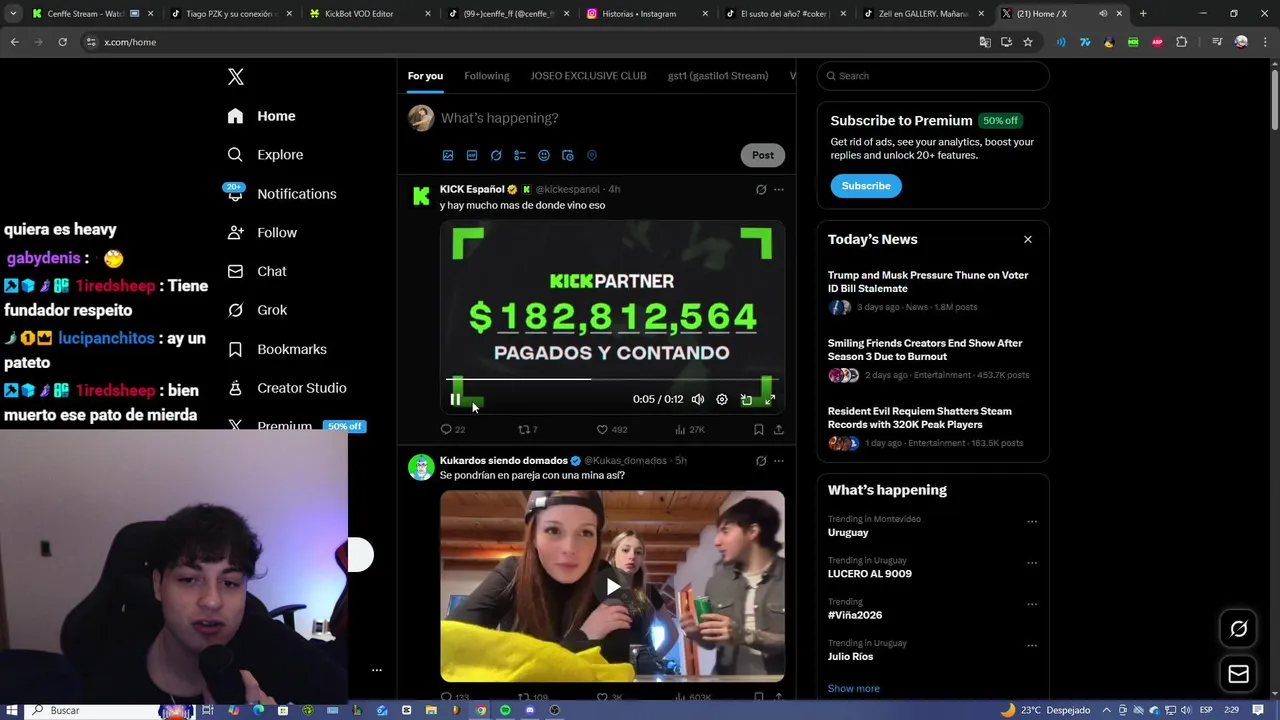Add a poll in the composer
This screenshot has height=720, width=1280.
point(520,155)
